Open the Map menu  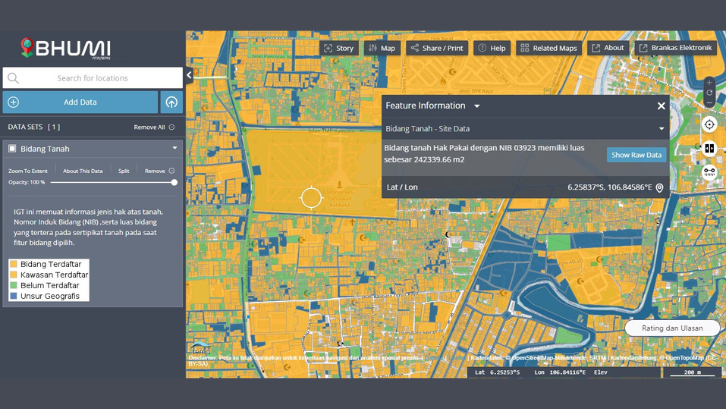[x=381, y=48]
